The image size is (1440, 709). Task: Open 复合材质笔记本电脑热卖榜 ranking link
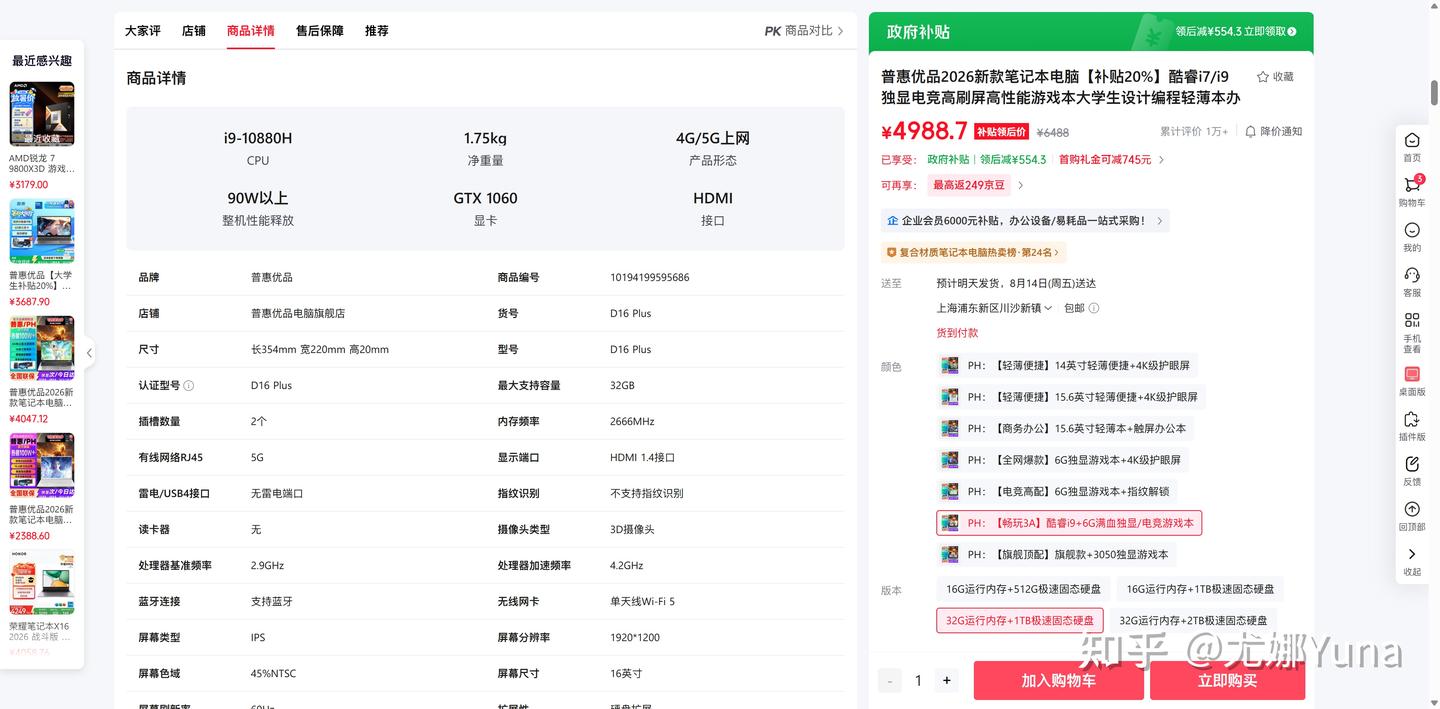(x=973, y=252)
